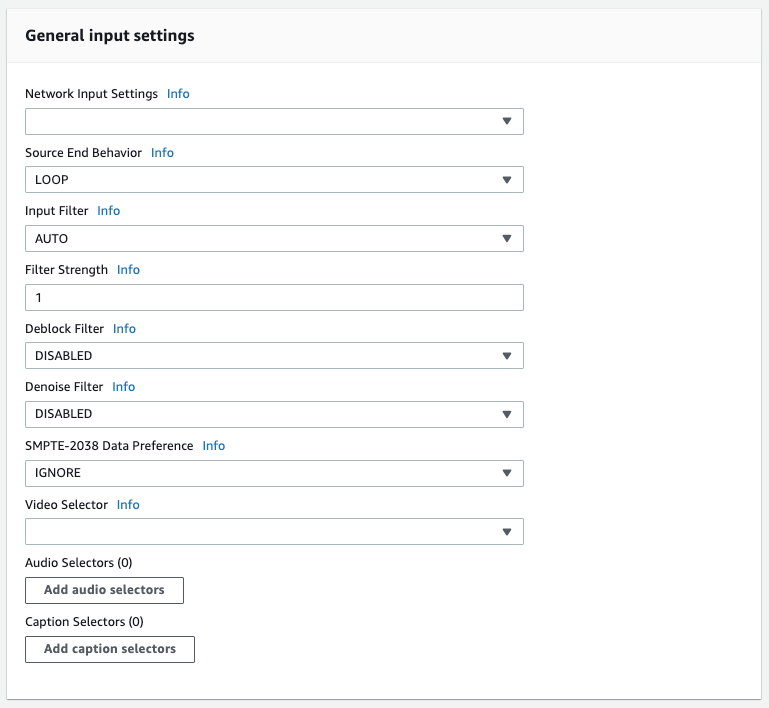Click the General input settings heading
Screen dimensions: 769x708
click(x=110, y=36)
